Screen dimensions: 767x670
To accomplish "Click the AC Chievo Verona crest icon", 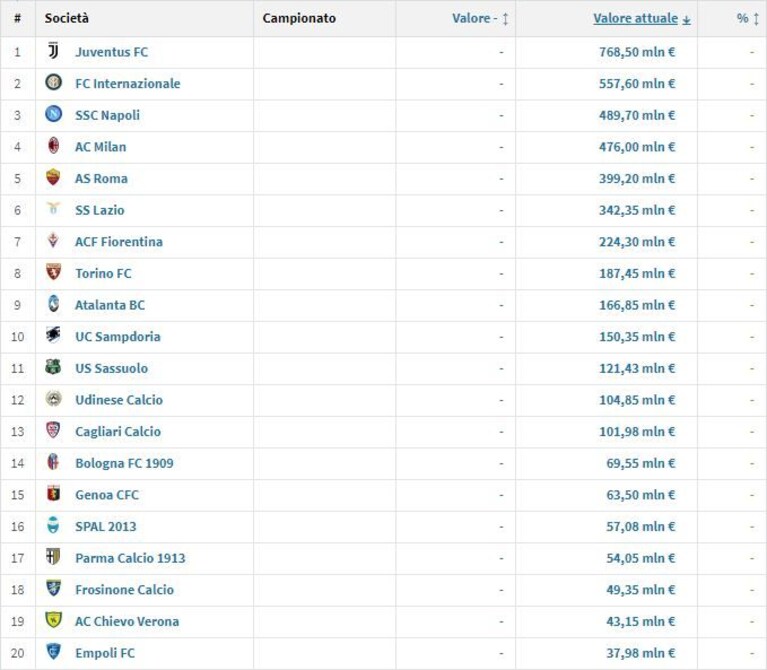I will pos(53,620).
